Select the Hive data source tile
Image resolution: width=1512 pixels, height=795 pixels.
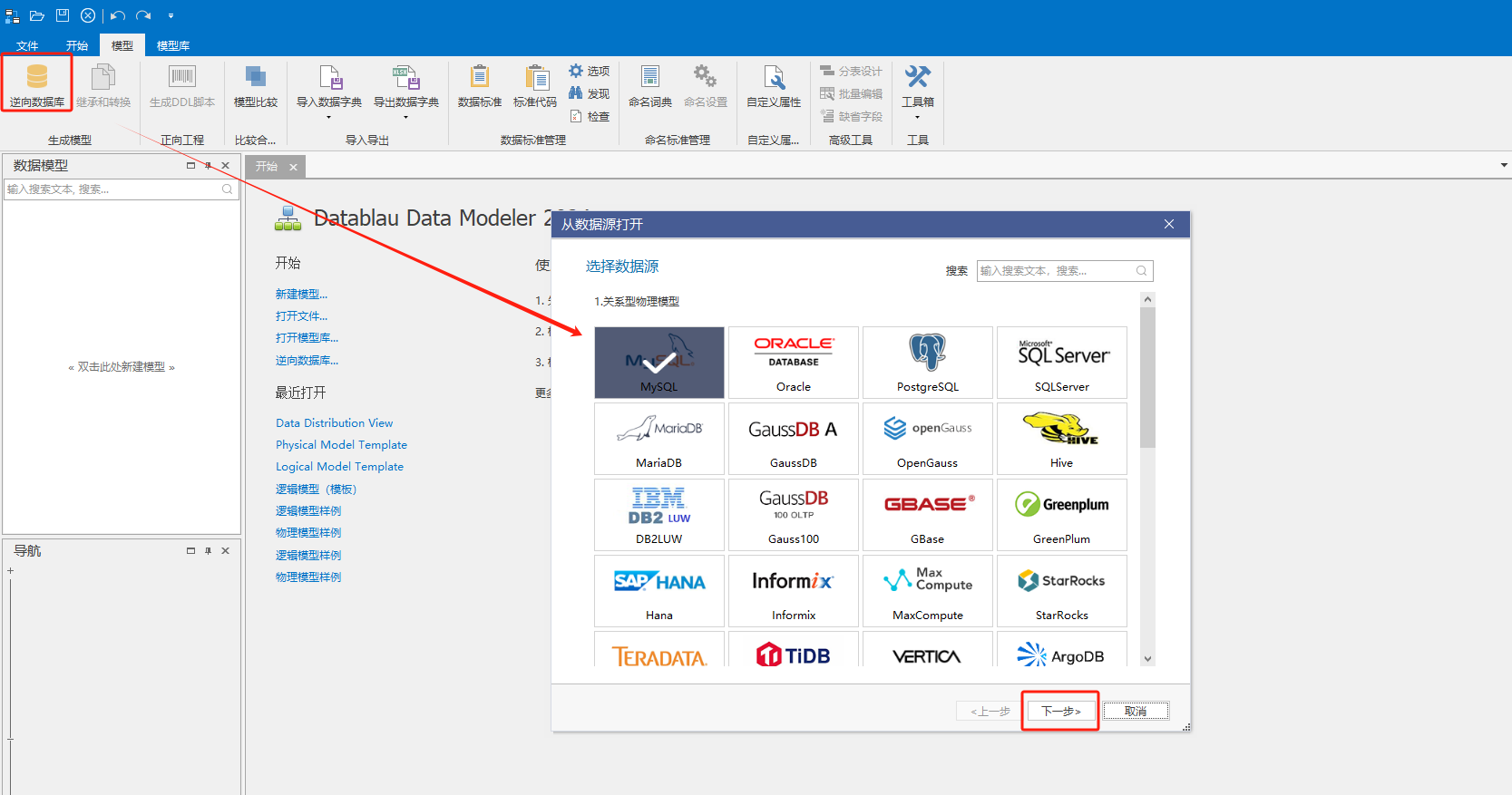pos(1062,439)
